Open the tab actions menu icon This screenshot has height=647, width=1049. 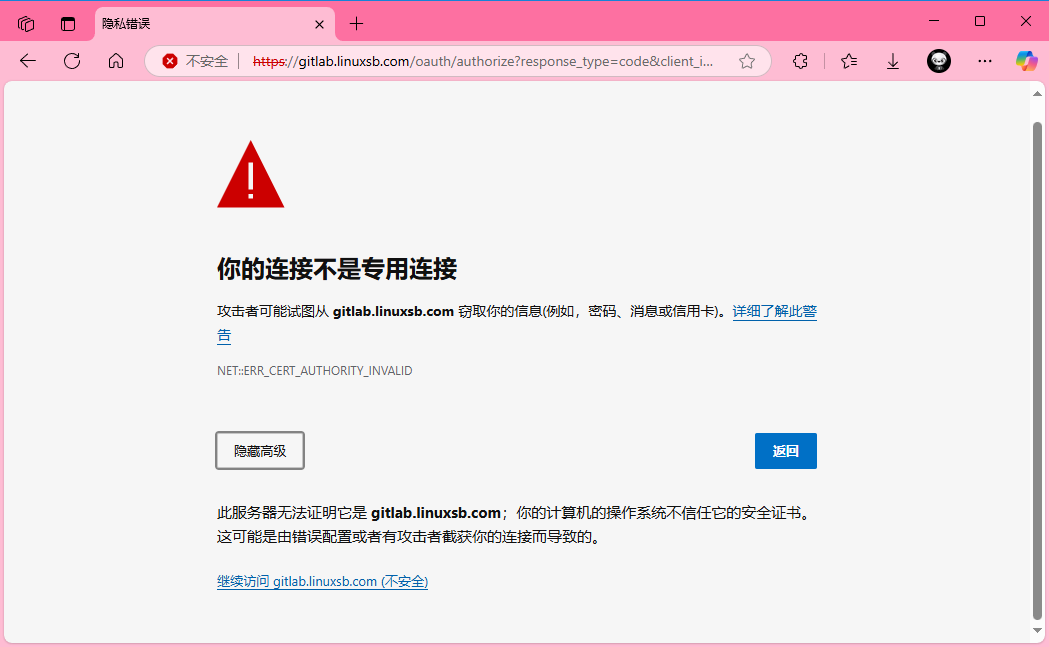coord(68,24)
